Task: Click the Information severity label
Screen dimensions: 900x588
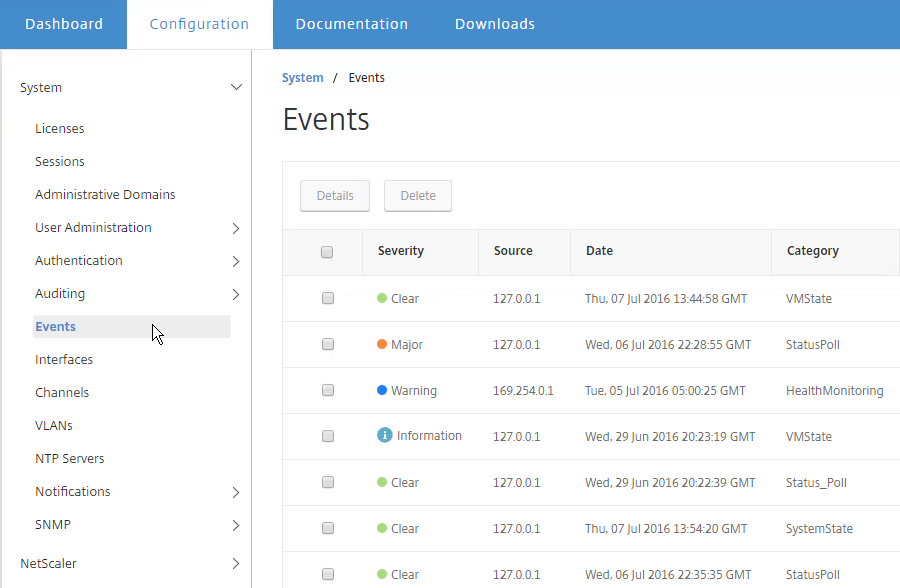Action: 429,436
